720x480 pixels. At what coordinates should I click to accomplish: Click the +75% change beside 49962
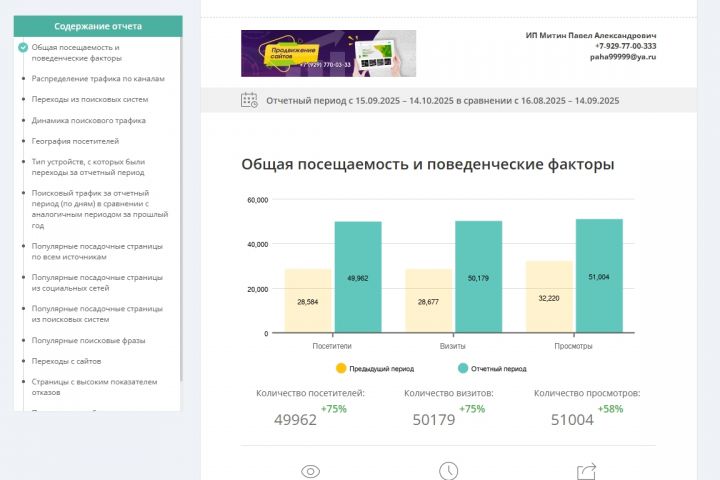tap(334, 409)
